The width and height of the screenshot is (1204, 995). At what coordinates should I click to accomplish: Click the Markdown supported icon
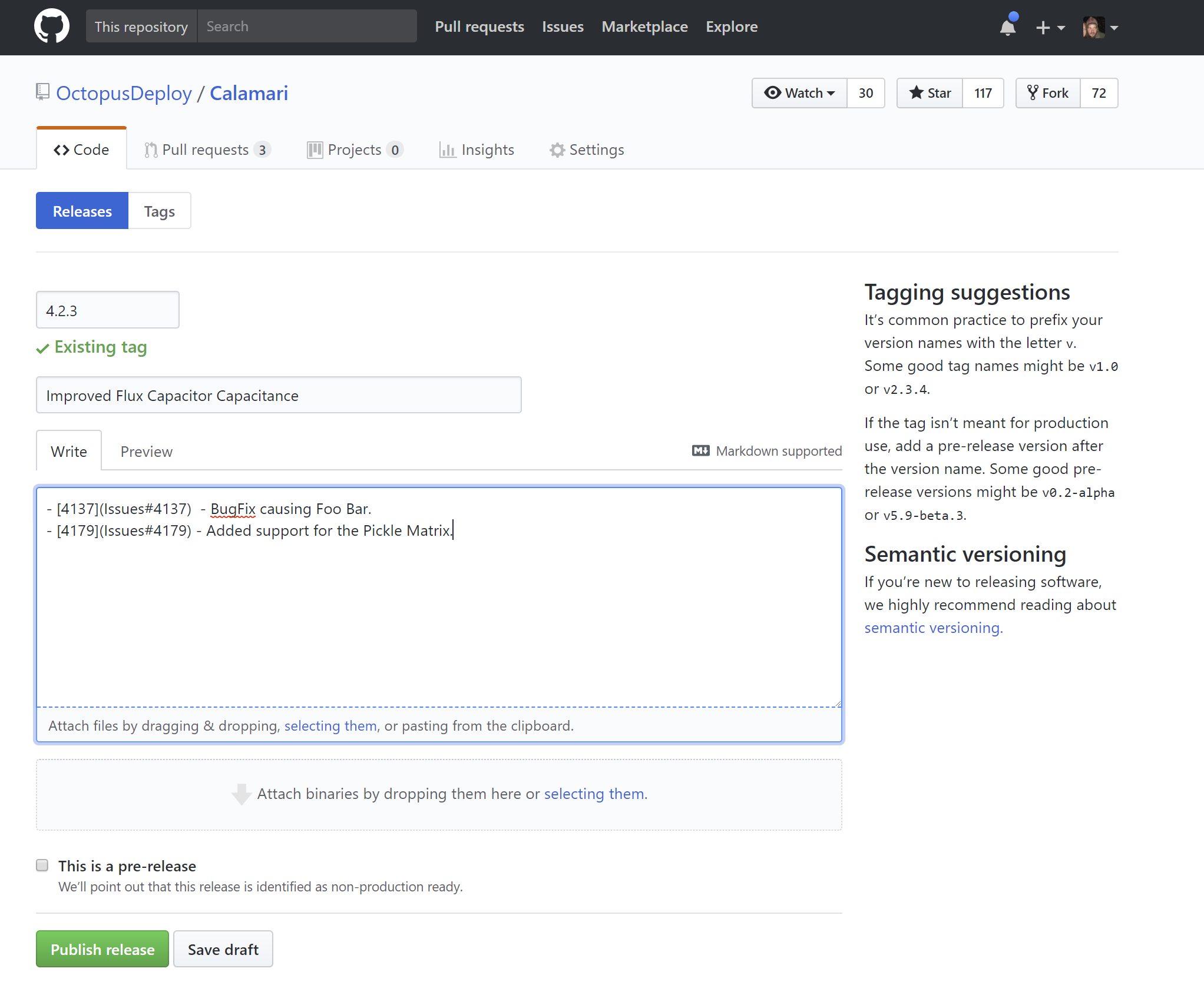[x=700, y=451]
